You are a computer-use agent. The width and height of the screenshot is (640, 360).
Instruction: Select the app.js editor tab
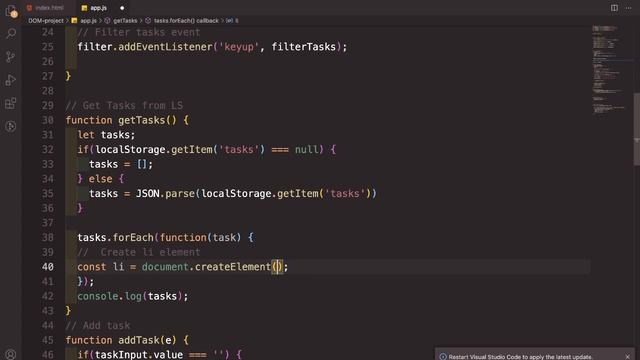(98, 8)
